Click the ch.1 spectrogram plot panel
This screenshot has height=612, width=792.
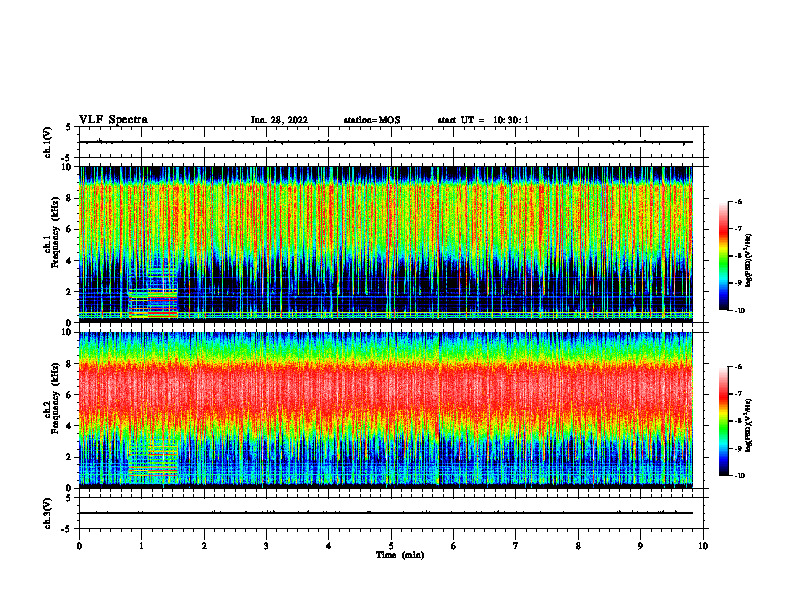386,244
